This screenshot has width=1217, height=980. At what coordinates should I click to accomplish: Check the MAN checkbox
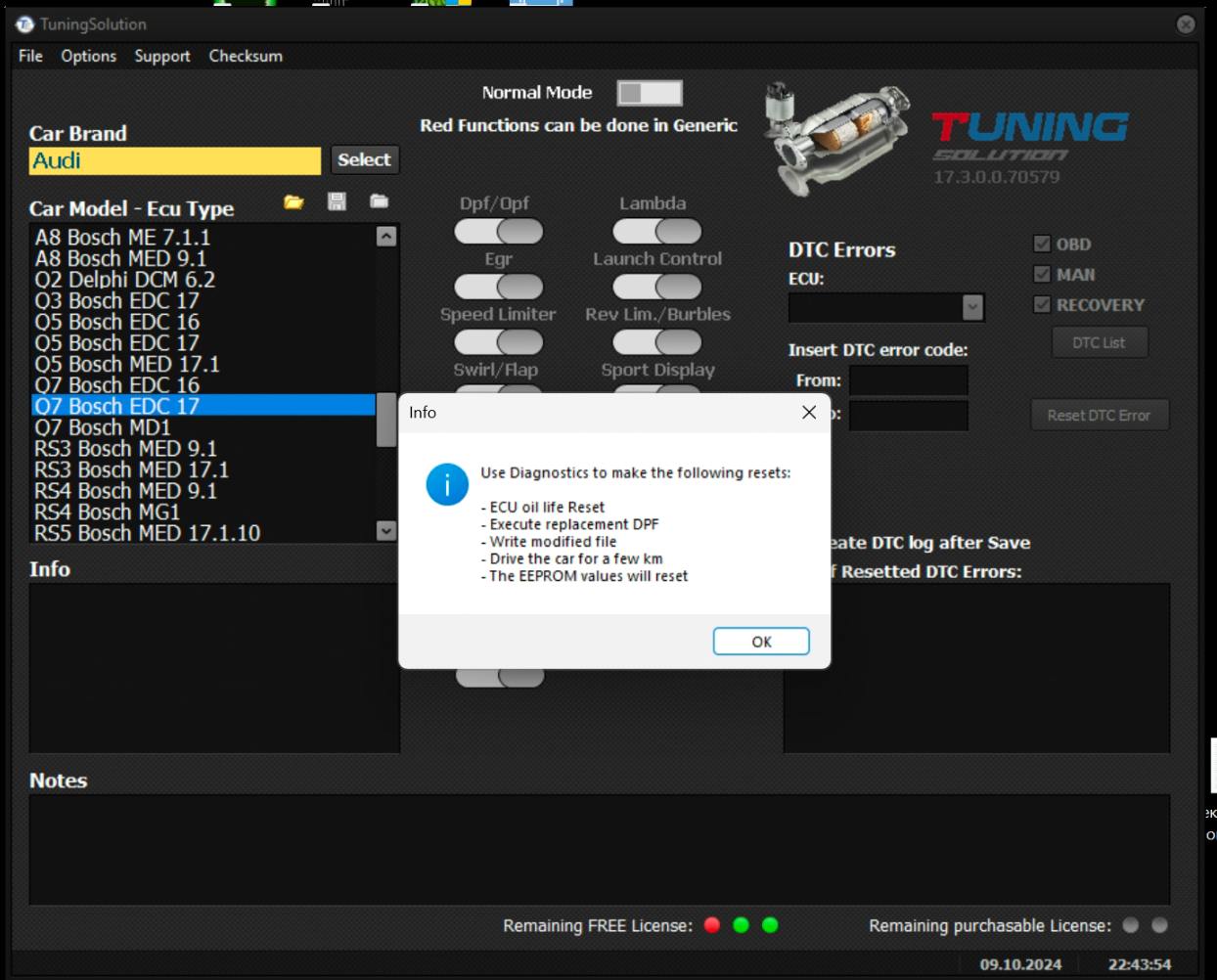point(1042,274)
